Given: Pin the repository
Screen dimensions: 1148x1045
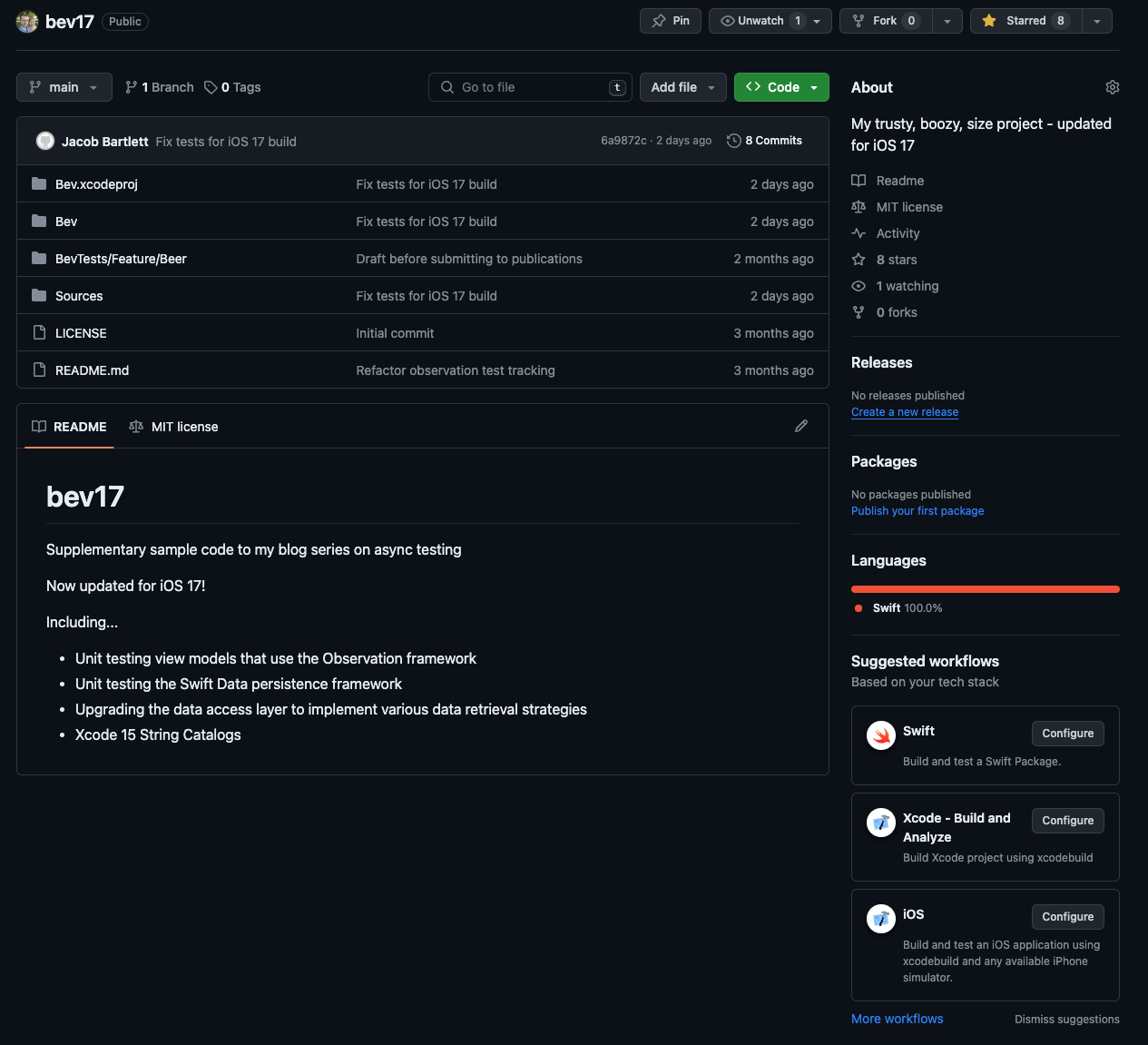Looking at the screenshot, I should pyautogui.click(x=671, y=21).
